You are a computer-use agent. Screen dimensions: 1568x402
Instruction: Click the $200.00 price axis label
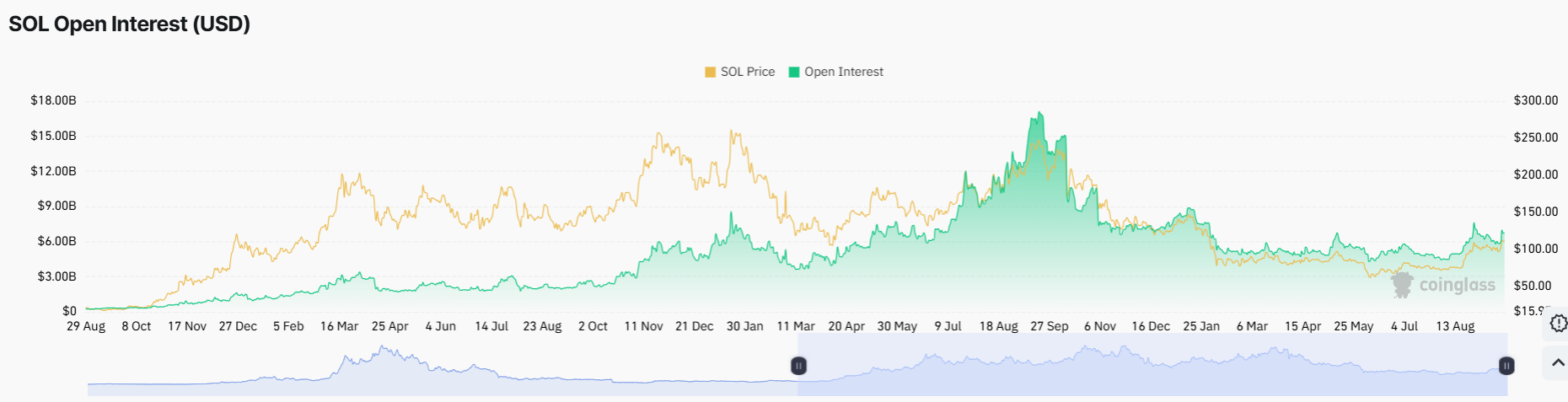1536,174
